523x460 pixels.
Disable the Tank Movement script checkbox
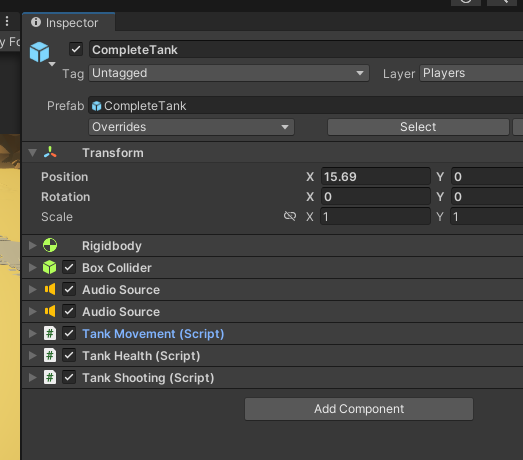pos(69,334)
